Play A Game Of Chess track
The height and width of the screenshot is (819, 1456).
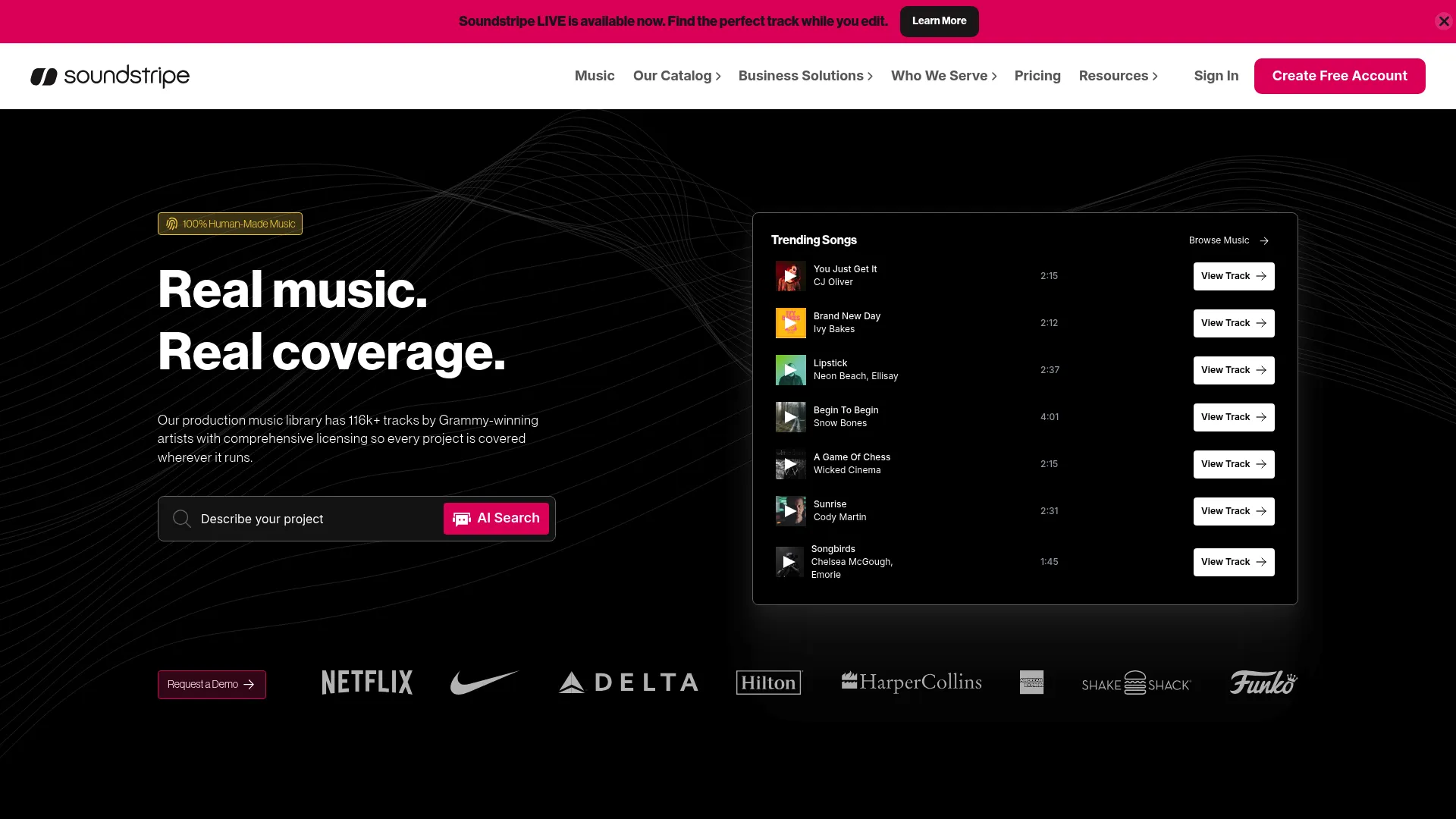790,464
